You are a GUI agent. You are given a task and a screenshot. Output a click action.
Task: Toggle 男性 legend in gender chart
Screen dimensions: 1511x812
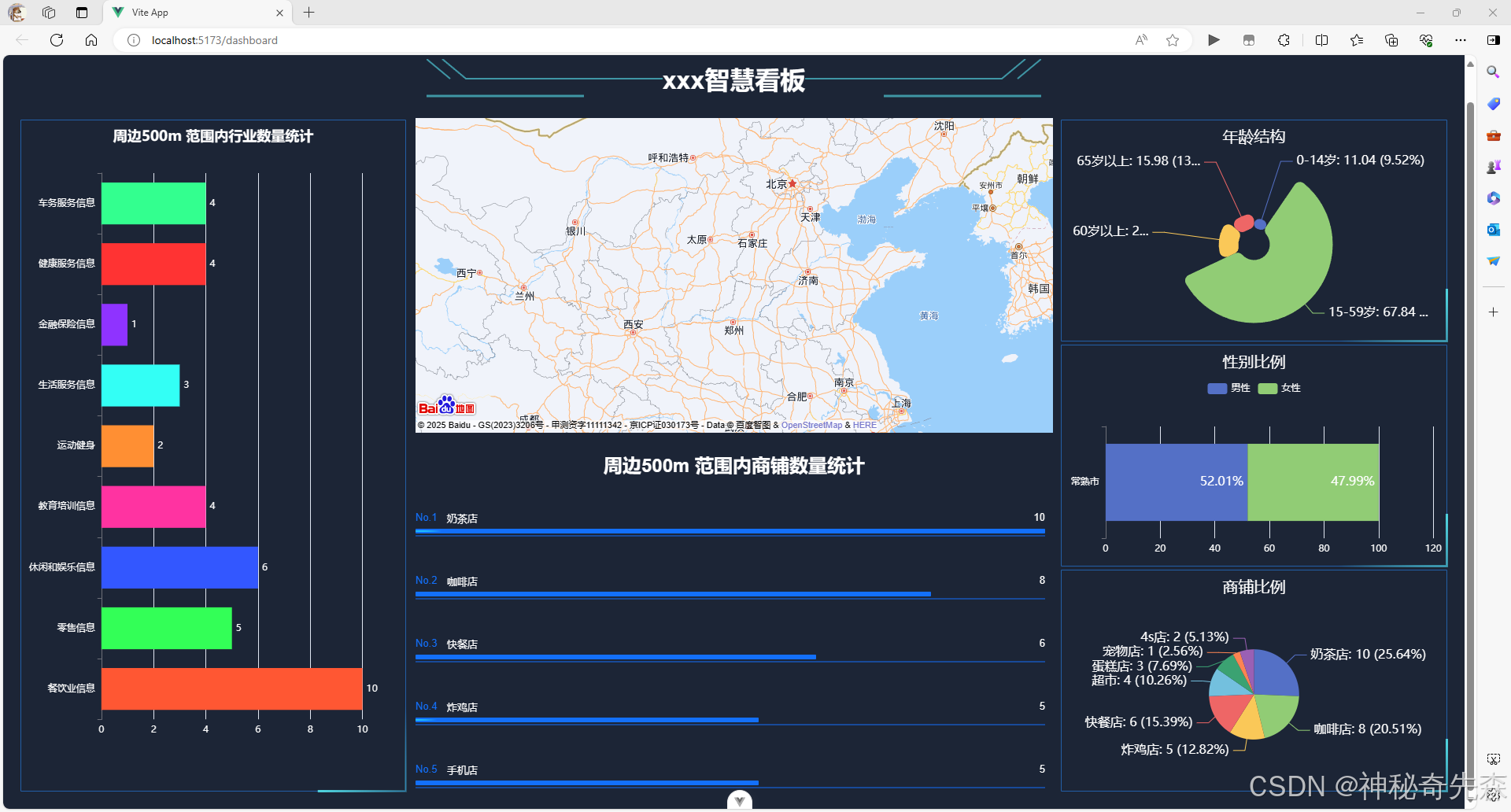pos(1228,388)
